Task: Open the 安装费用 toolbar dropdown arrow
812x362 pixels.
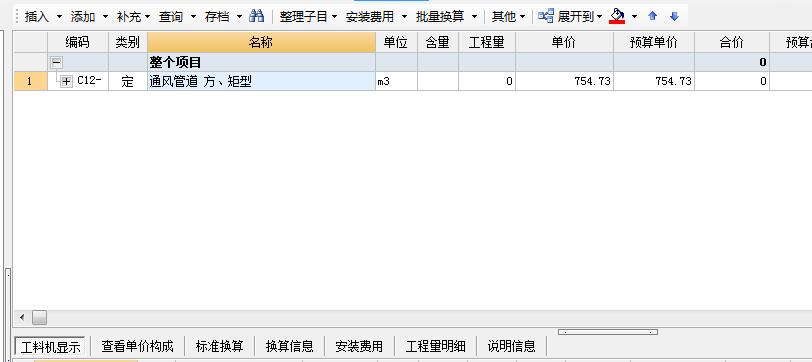Action: tap(404, 17)
